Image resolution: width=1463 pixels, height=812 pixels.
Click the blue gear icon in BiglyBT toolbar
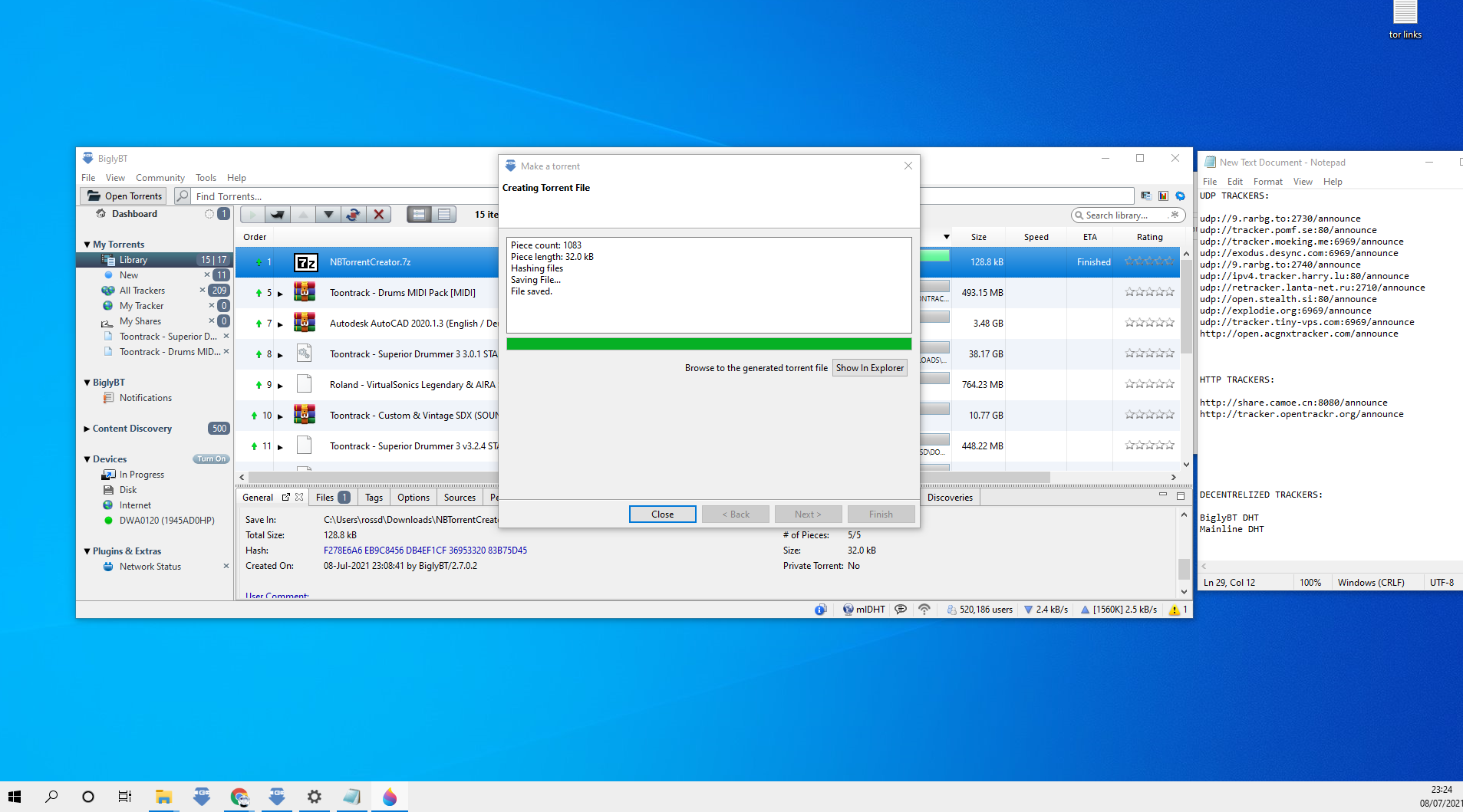[1180, 196]
